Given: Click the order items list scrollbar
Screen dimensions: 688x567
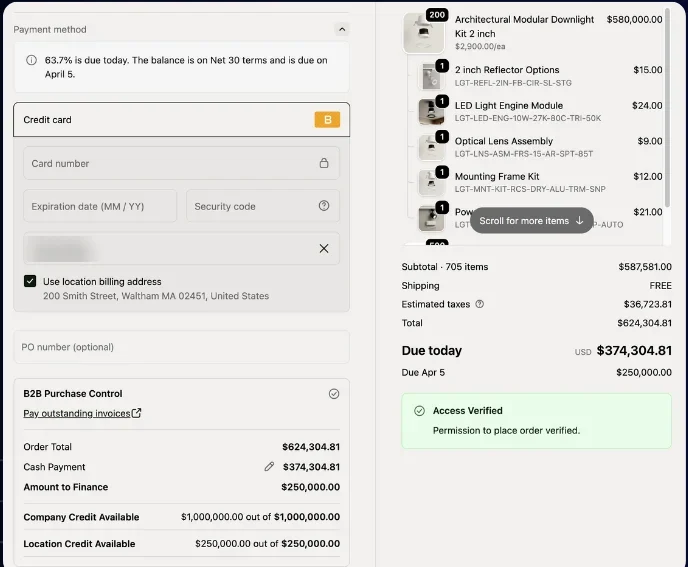Looking at the screenshot, I should tap(668, 108).
